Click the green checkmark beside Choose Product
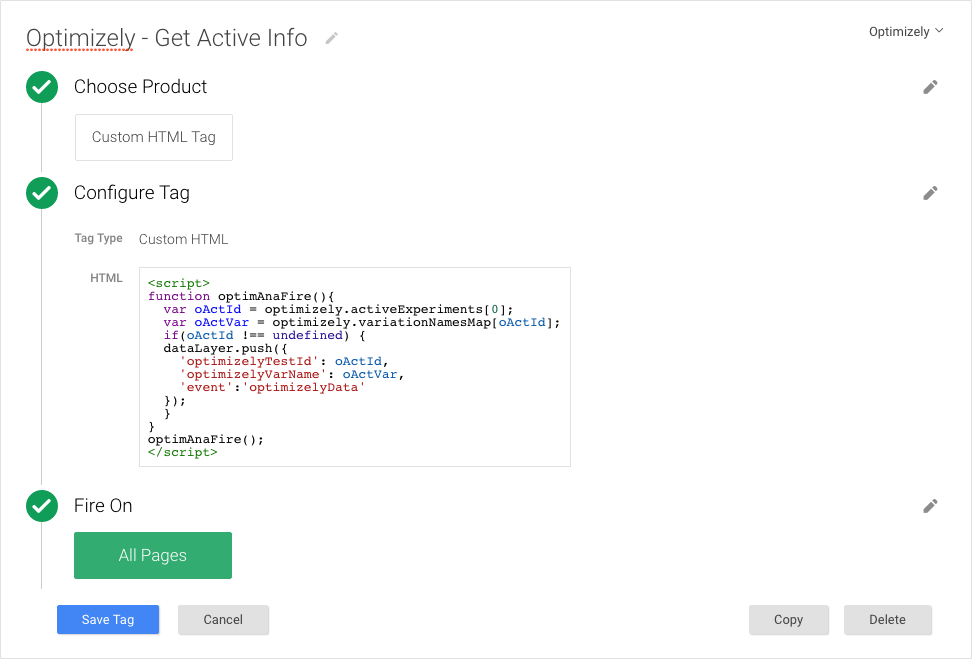Image resolution: width=972 pixels, height=659 pixels. (41, 87)
